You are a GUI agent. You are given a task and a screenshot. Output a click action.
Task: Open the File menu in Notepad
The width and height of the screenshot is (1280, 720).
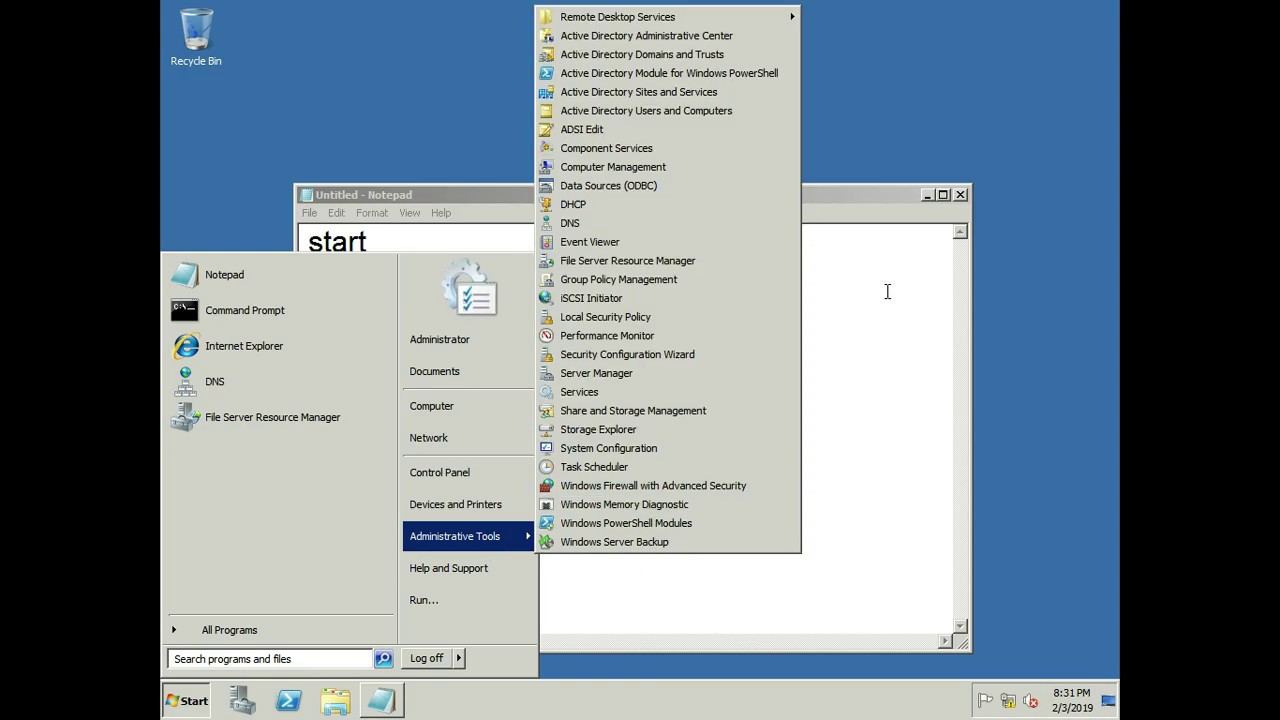[x=310, y=213]
